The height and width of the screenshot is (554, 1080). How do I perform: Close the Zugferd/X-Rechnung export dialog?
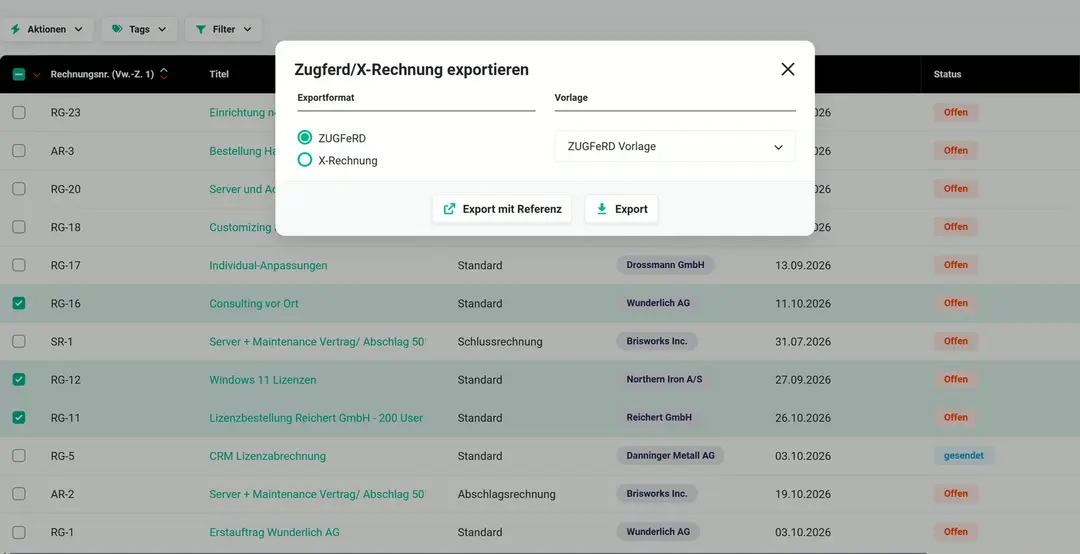[788, 69]
